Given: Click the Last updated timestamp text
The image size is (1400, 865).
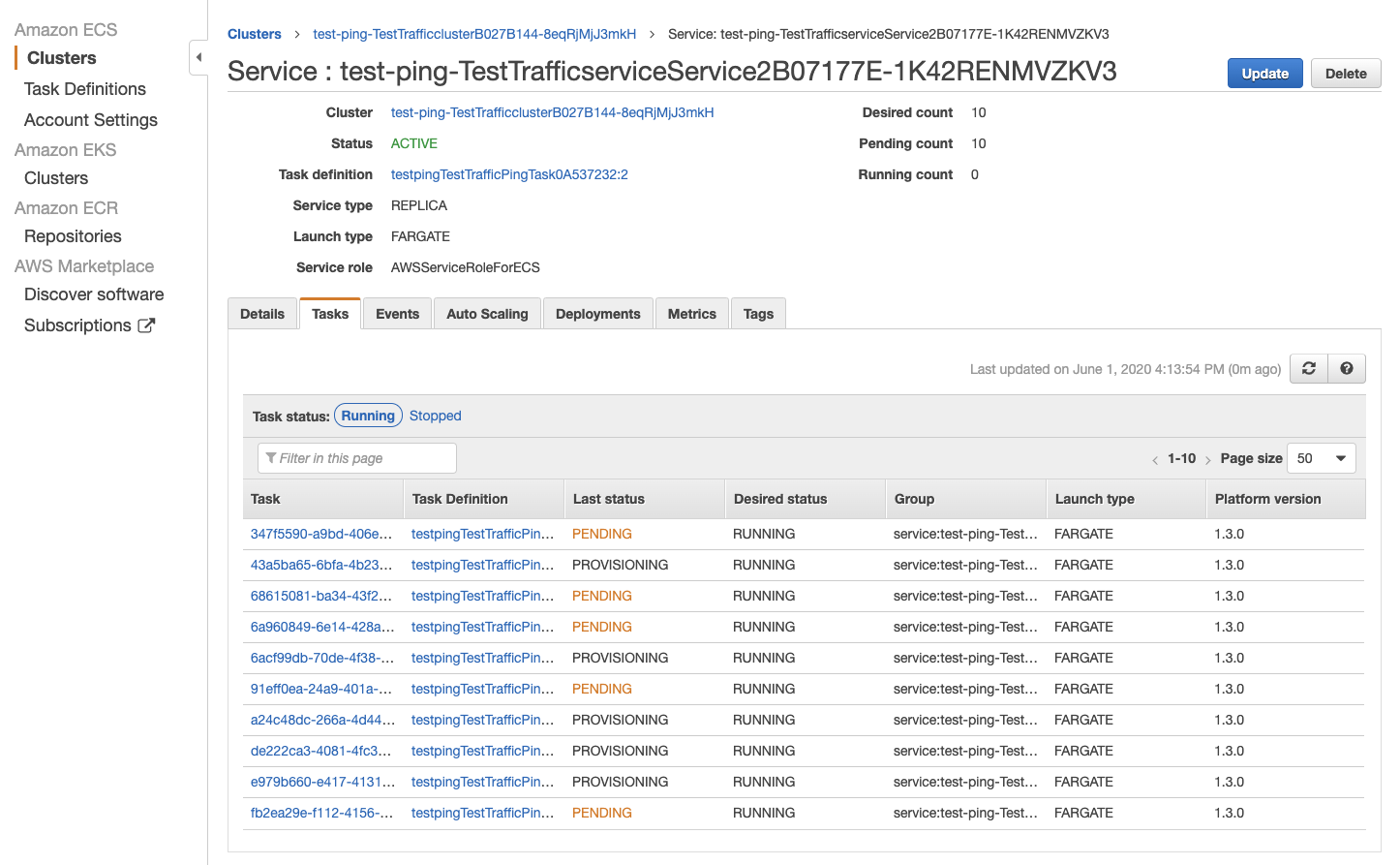Looking at the screenshot, I should point(1125,369).
